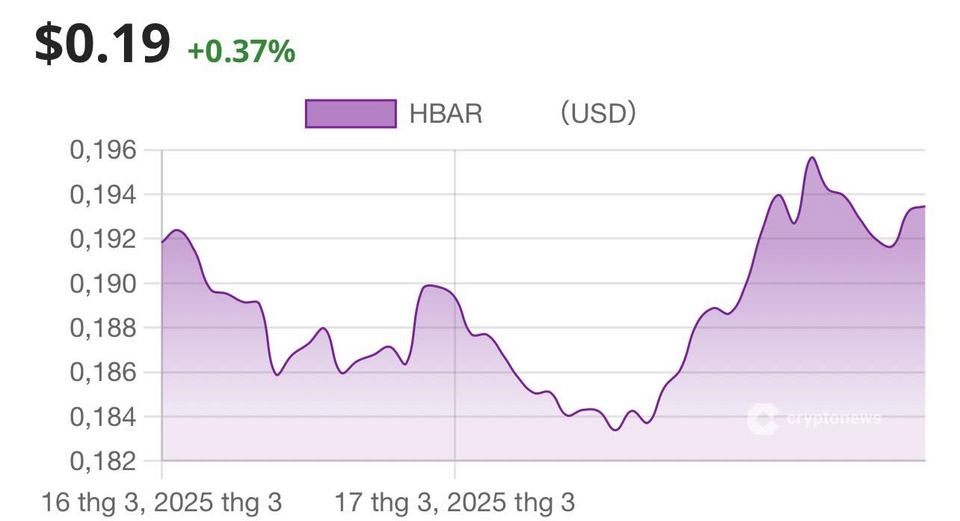Click the cryptonews watermark text
960x521 pixels.
832,418
